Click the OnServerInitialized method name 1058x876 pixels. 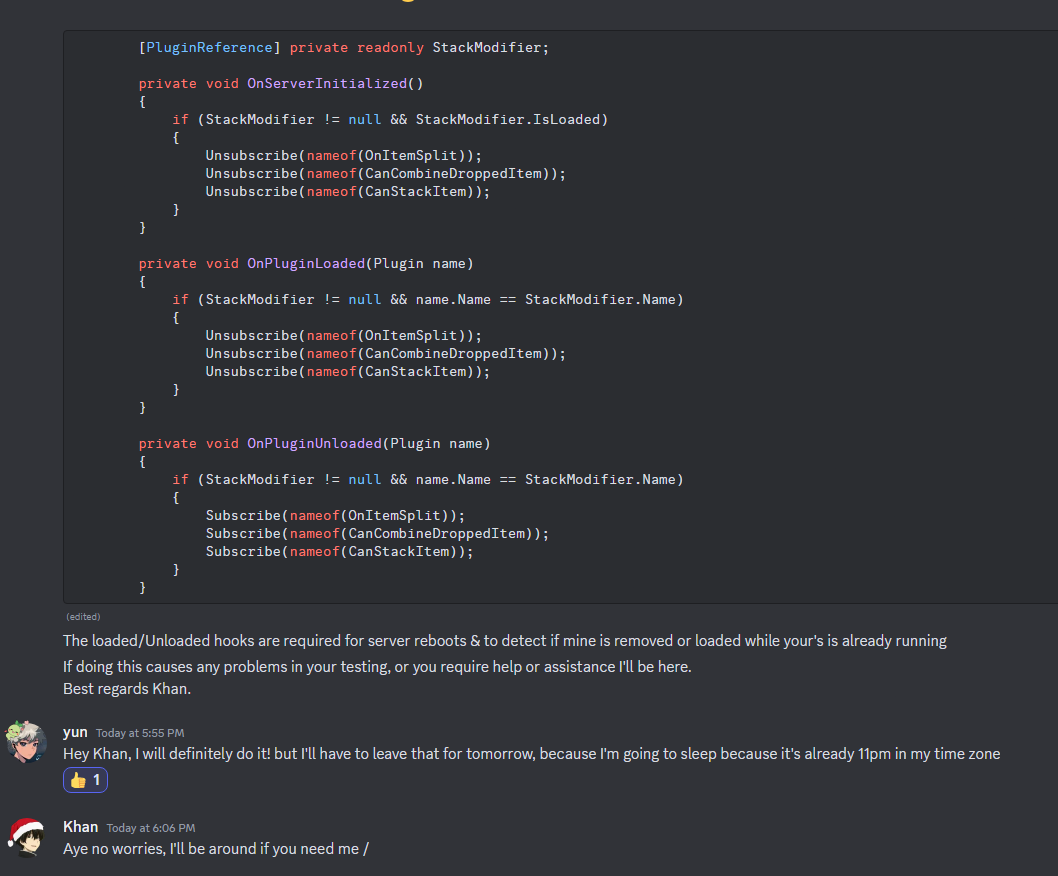pos(327,83)
